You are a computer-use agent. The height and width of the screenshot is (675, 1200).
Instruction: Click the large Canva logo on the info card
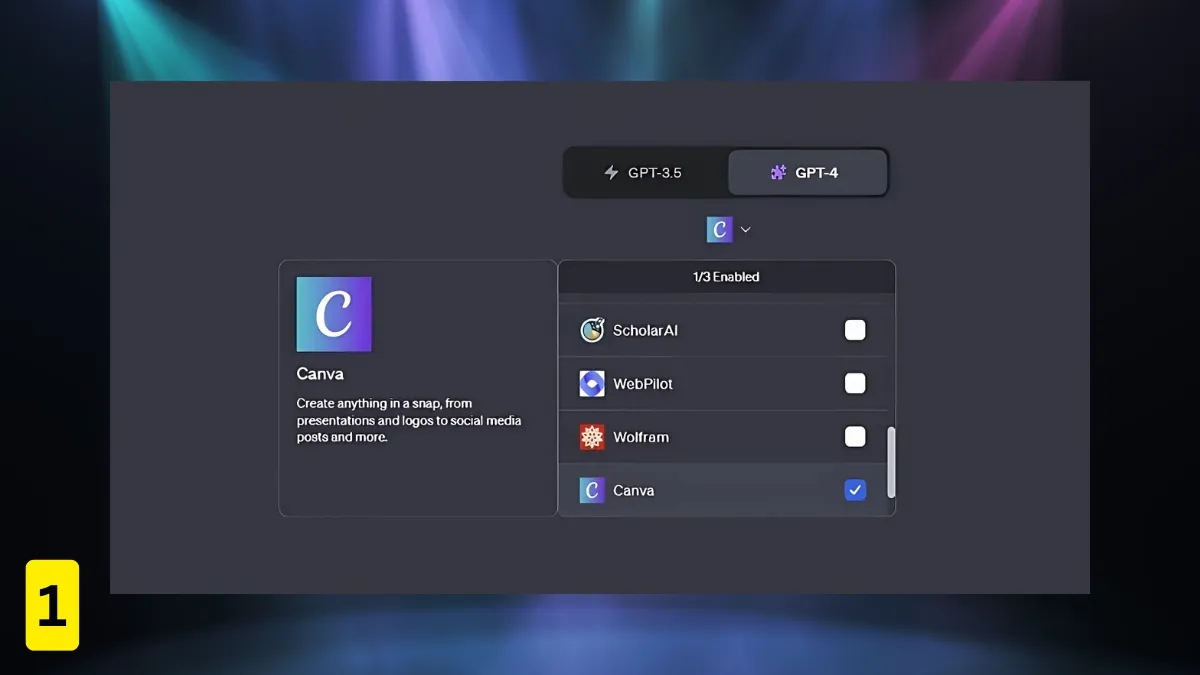[x=333, y=313]
